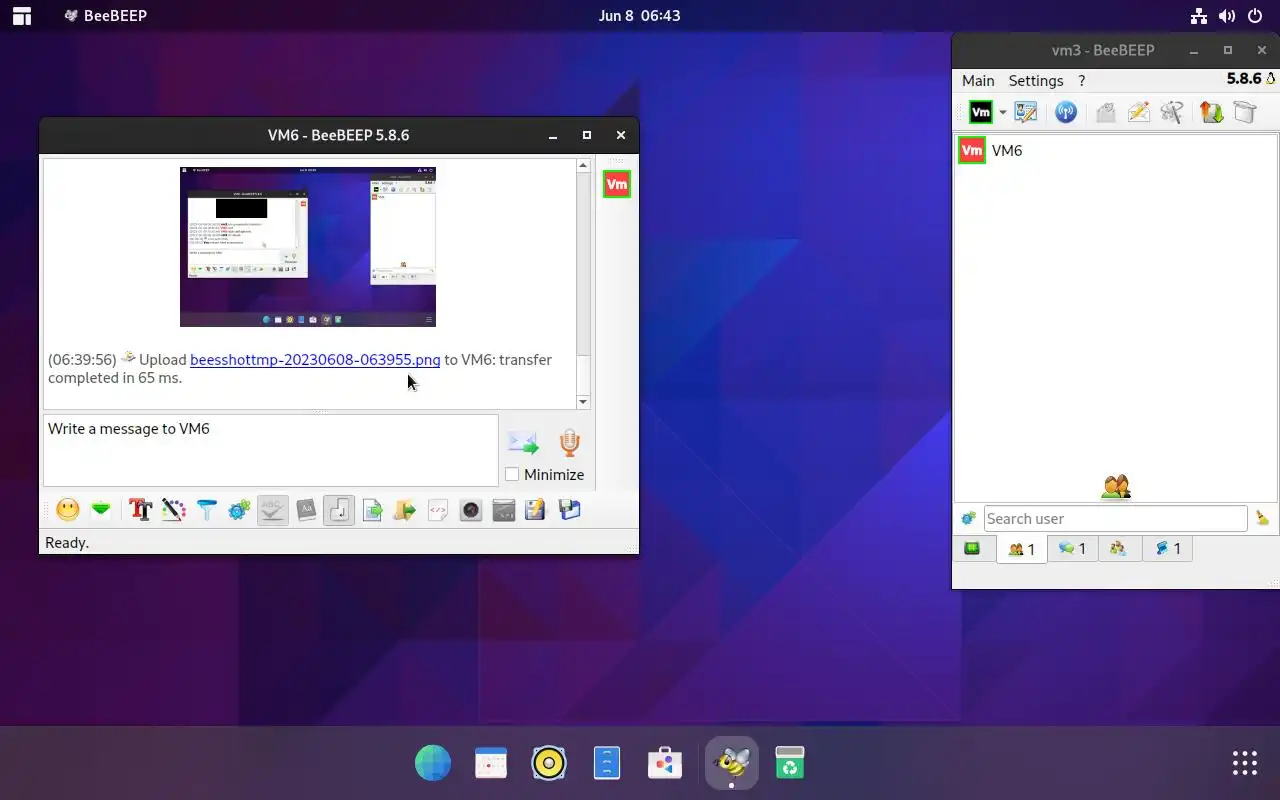Open file transfers up-down arrows icon
Viewport: 1280px width, 800px height.
tap(1211, 112)
